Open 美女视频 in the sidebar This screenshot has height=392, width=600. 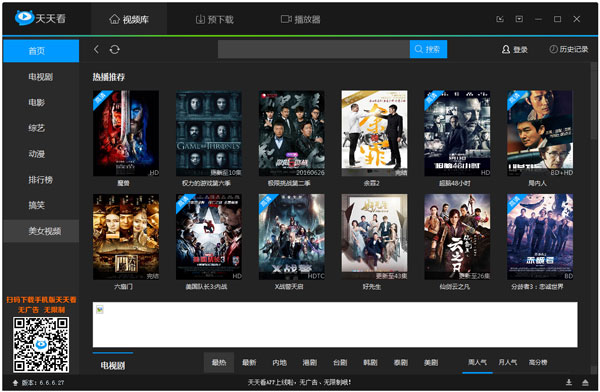pyautogui.click(x=41, y=231)
